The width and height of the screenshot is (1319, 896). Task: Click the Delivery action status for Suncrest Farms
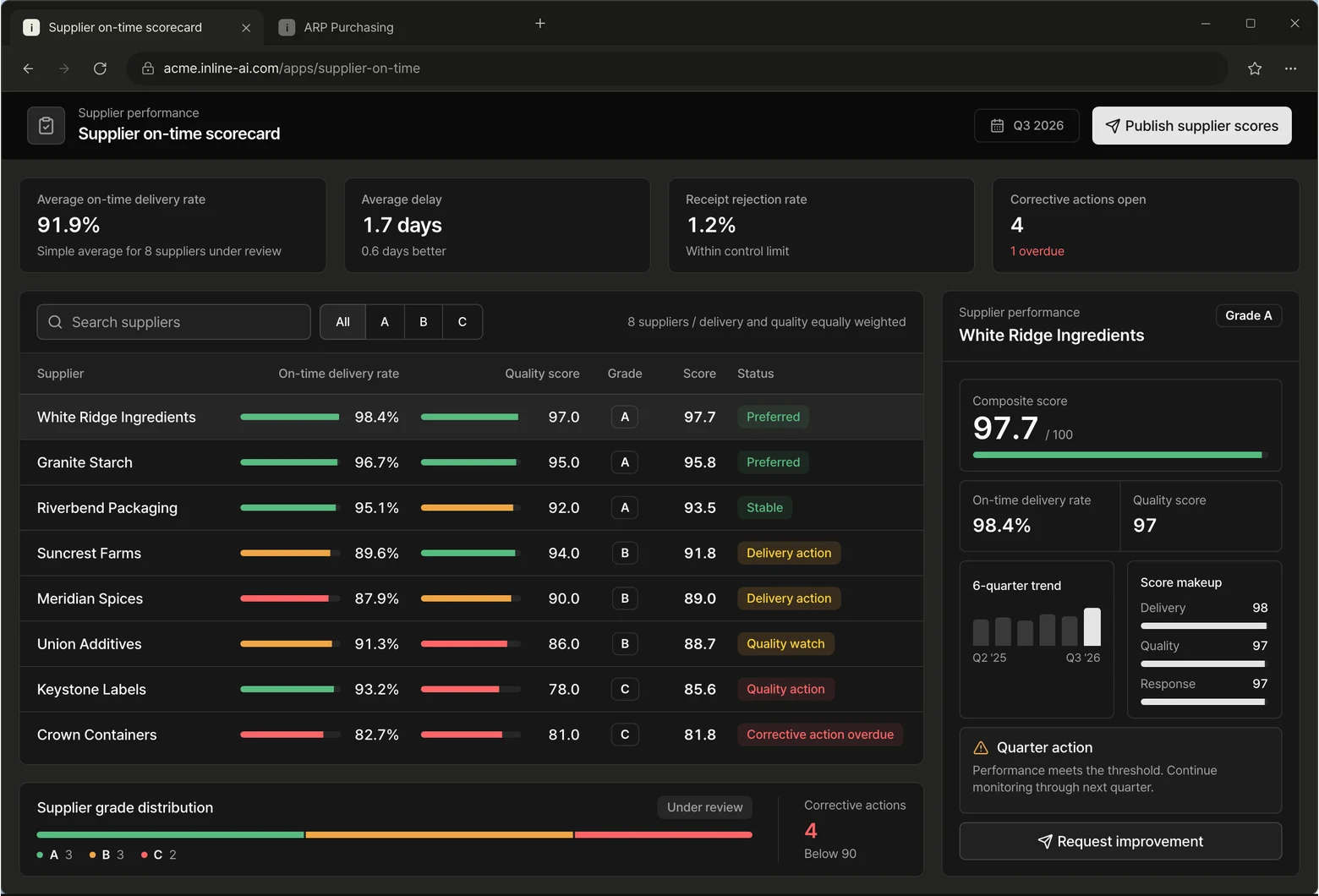[x=789, y=554]
